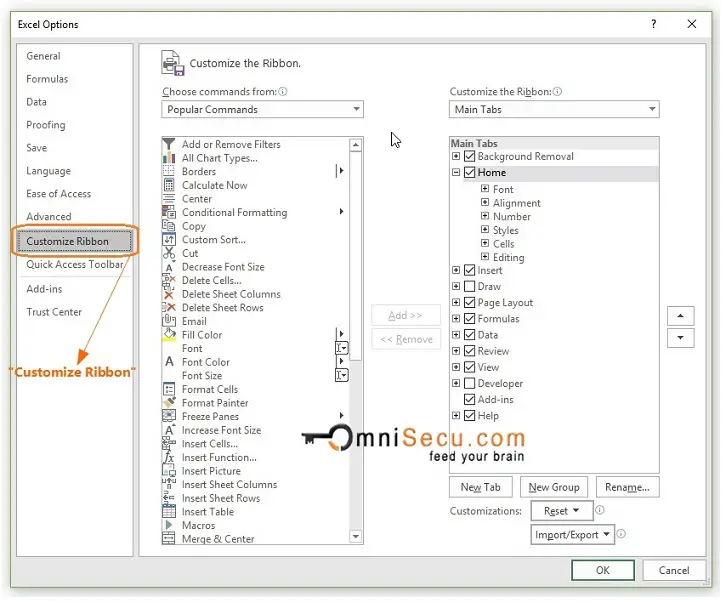
Task: Uncheck the Background Removal checkbox
Action: (469, 156)
